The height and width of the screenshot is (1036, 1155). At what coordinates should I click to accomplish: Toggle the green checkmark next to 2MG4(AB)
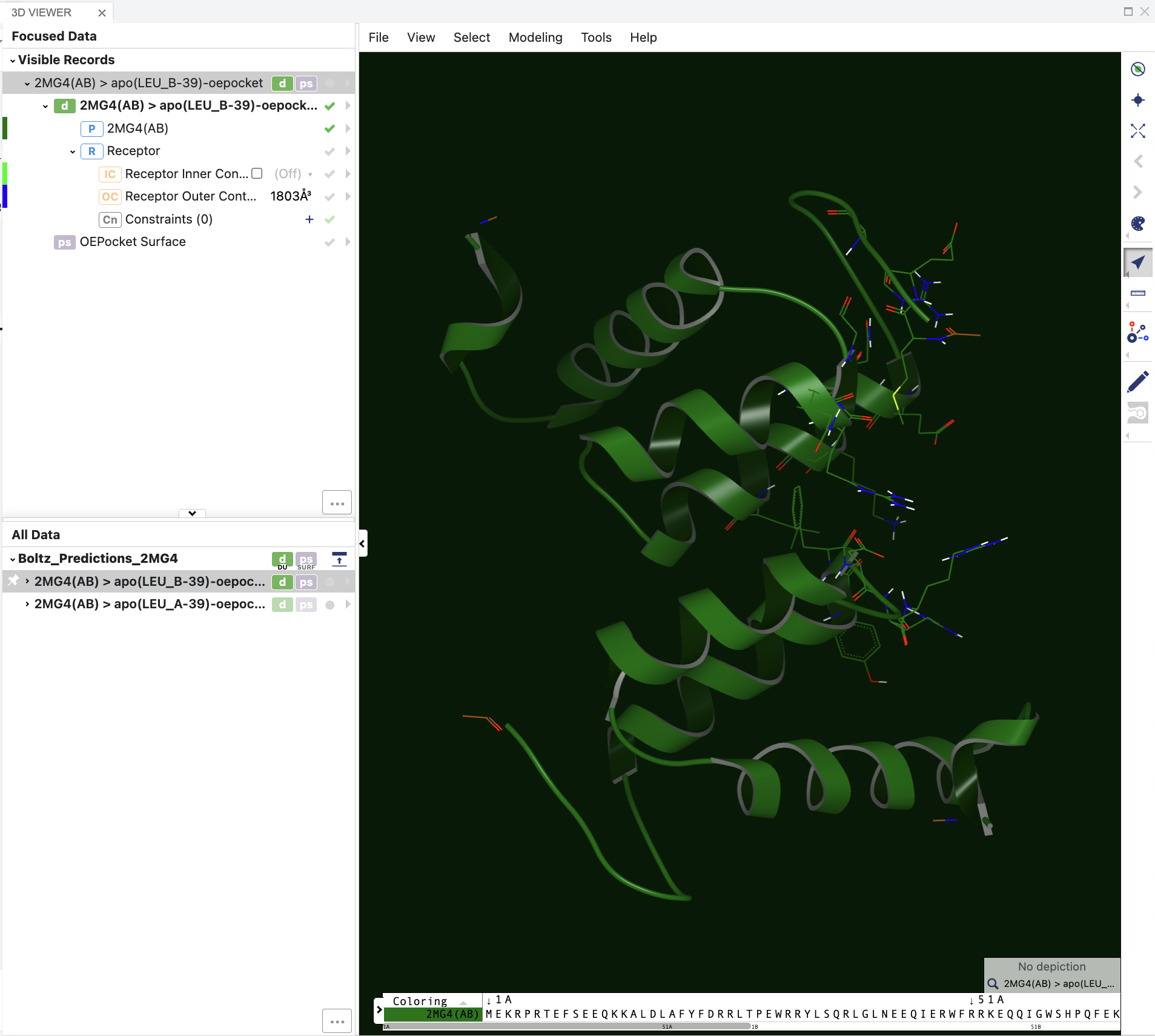(x=329, y=128)
